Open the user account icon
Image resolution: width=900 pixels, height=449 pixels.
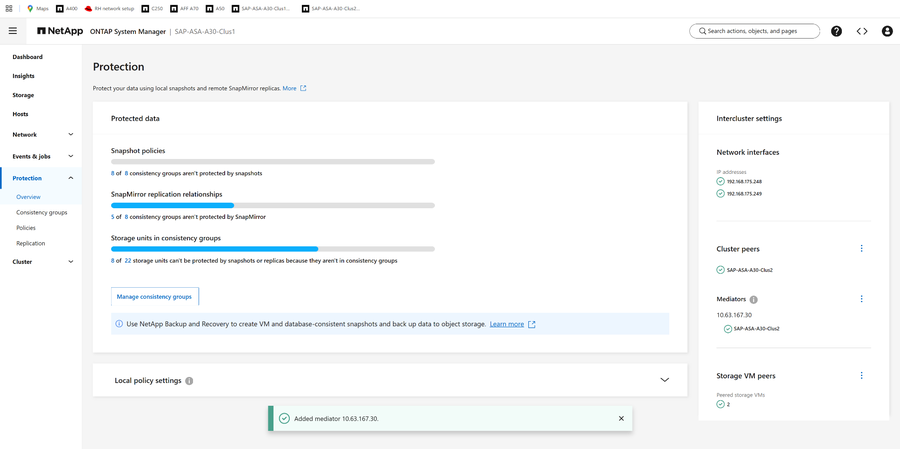click(x=887, y=31)
